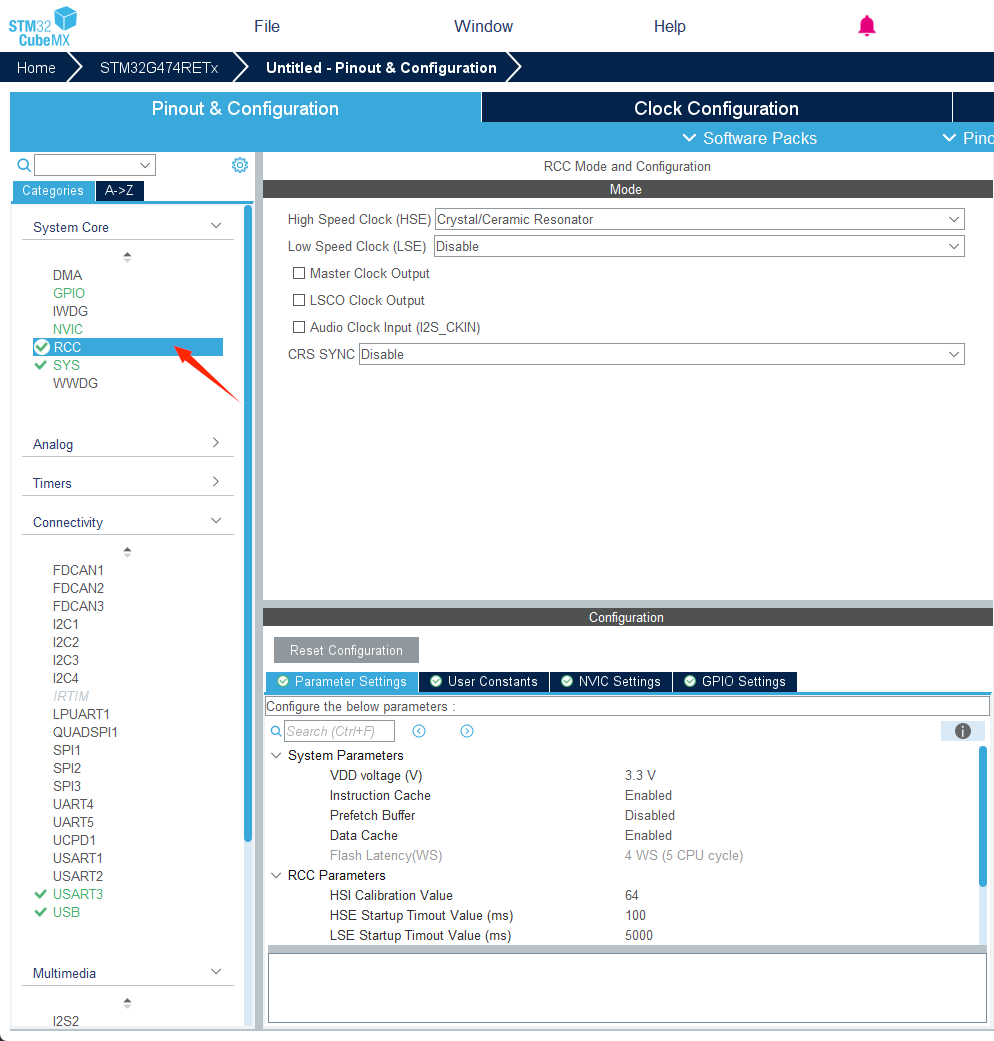The width and height of the screenshot is (994, 1041).
Task: Click the Prefetch Buffer value Disabled
Action: (x=649, y=815)
